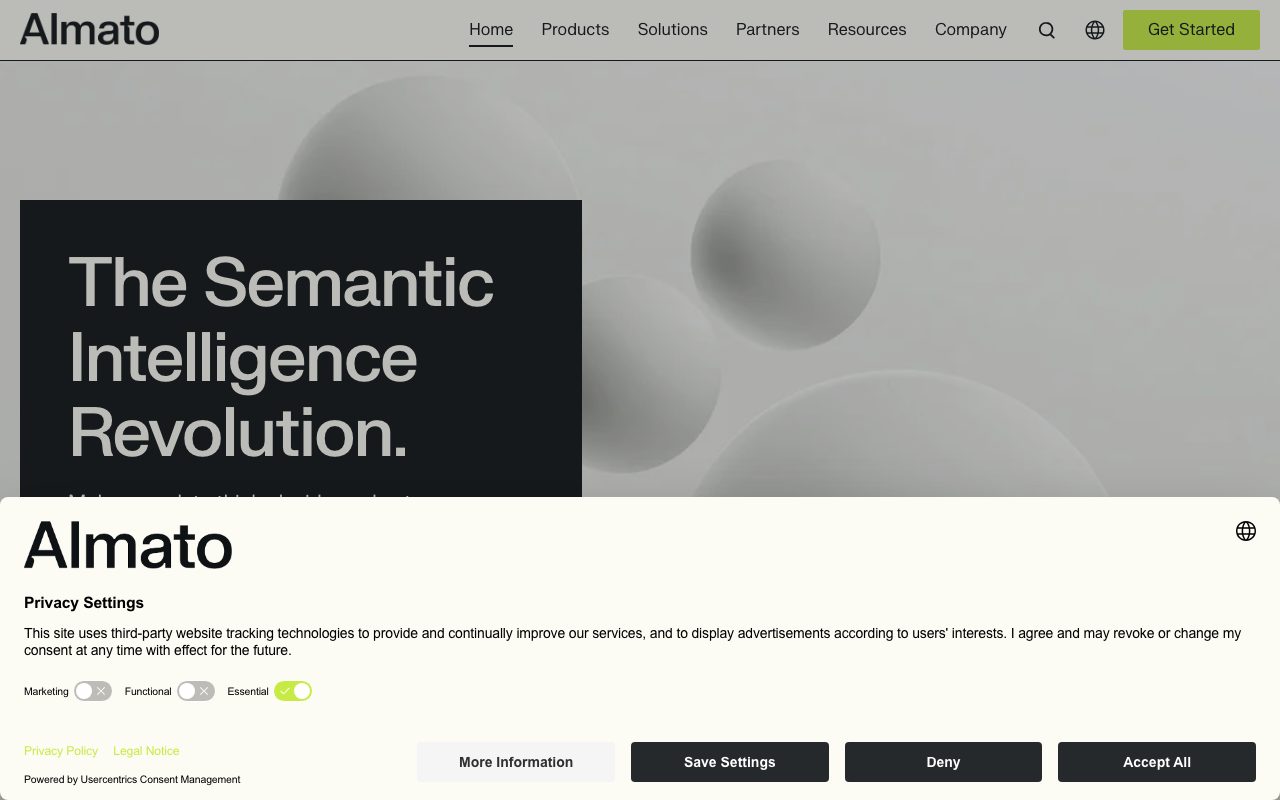
Task: Enable the Functional toggle
Action: point(196,691)
